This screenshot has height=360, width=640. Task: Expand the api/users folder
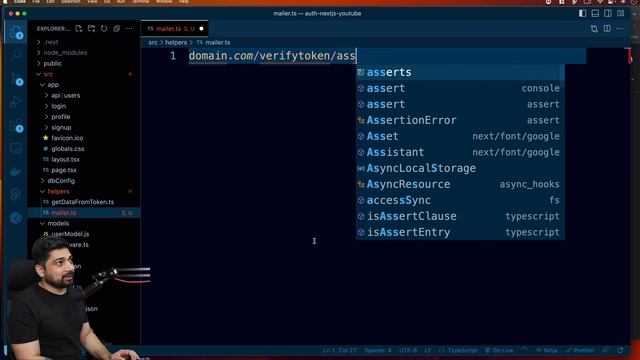click(84, 95)
